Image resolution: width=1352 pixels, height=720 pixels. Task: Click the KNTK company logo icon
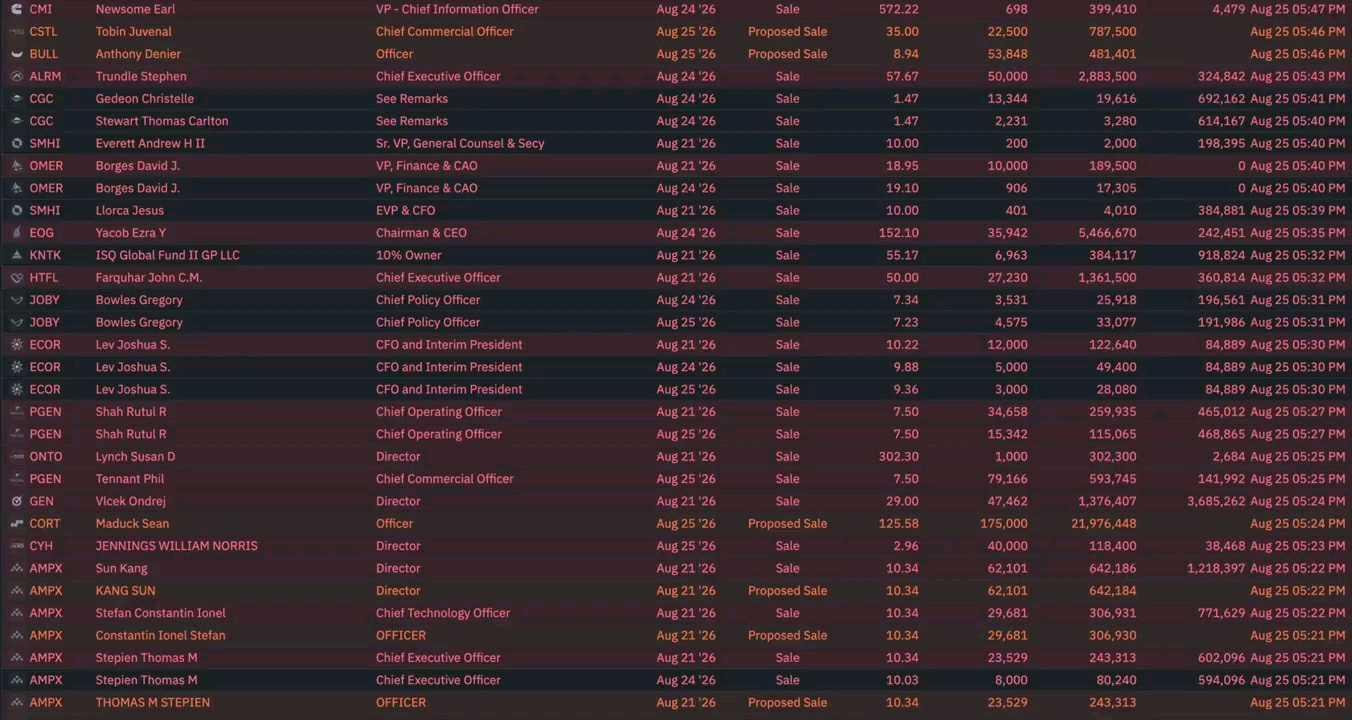tap(16, 255)
